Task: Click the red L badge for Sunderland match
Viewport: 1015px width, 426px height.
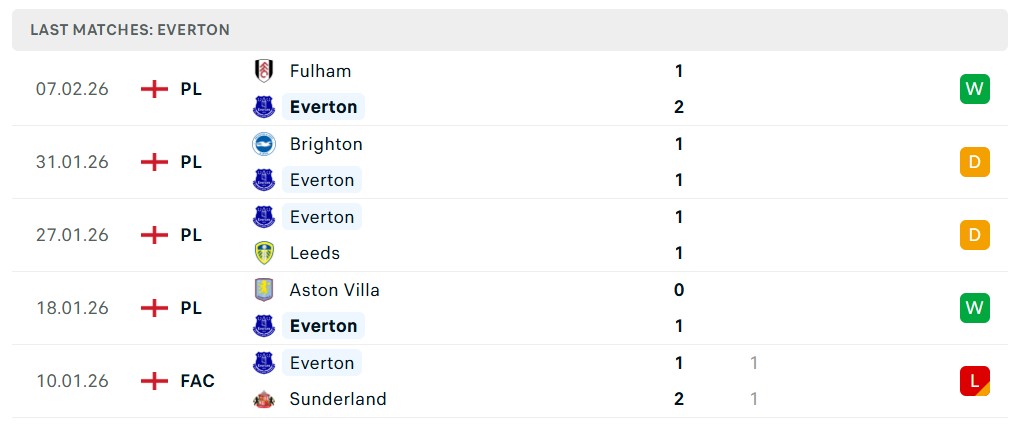Action: pyautogui.click(x=974, y=381)
